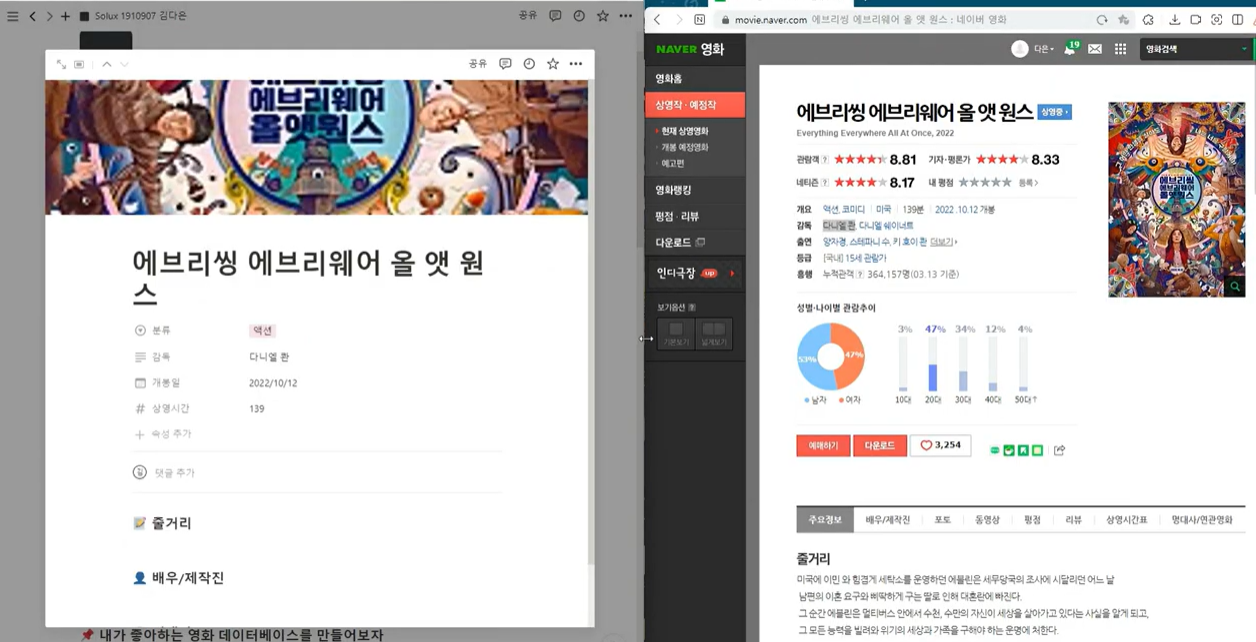Go to next database entry in popup

[124, 64]
